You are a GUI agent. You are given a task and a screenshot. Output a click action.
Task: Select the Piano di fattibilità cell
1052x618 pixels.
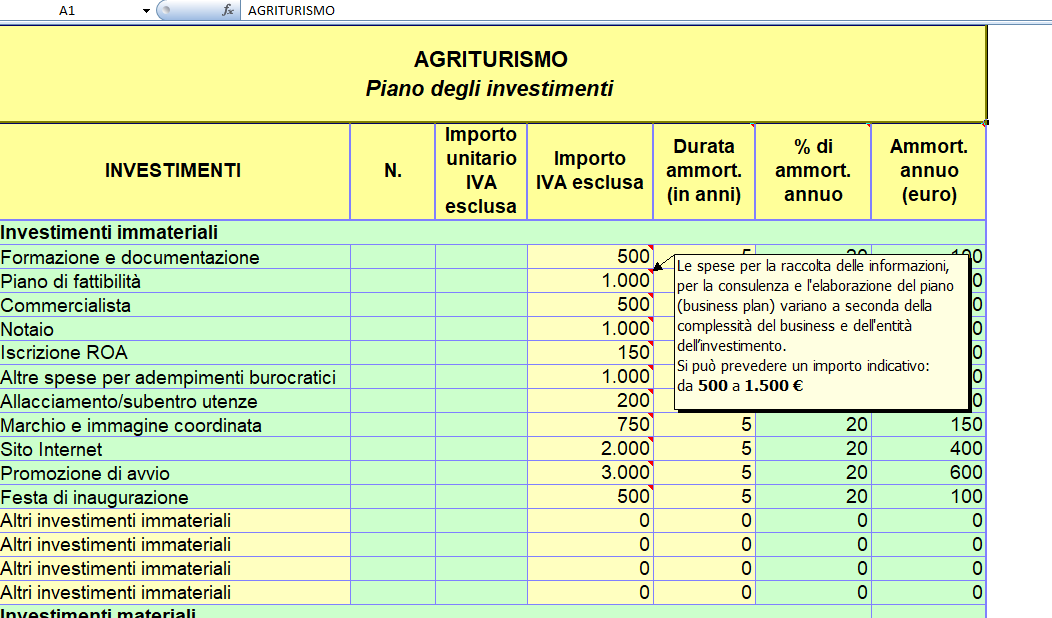(174, 281)
